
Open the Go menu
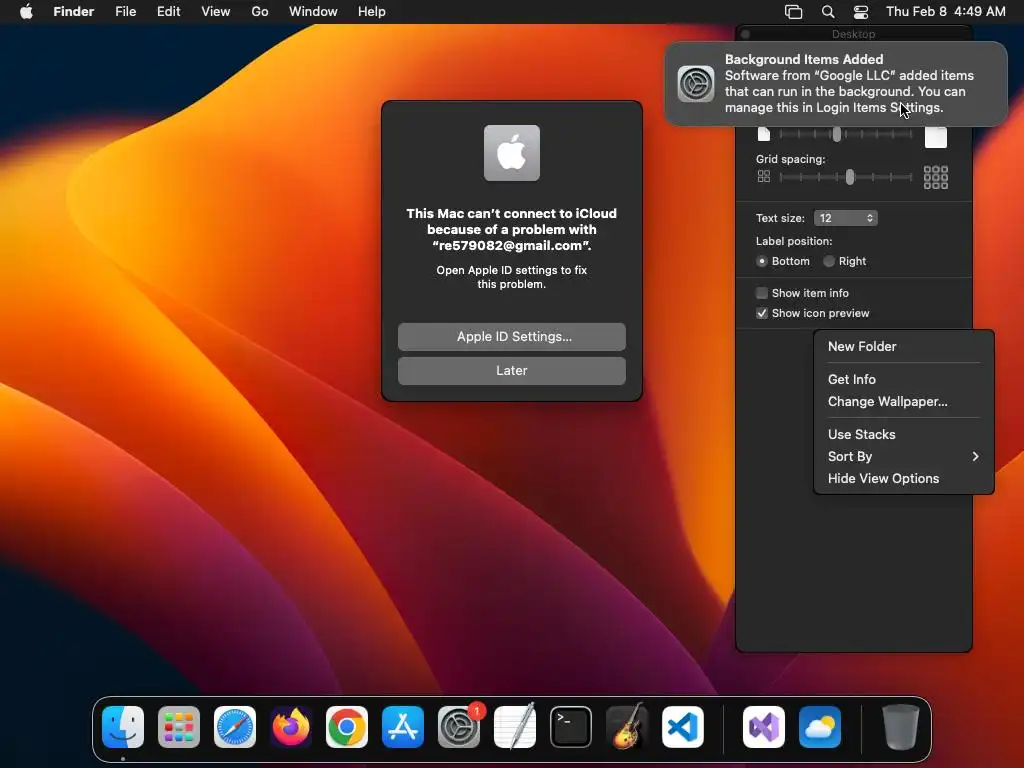(260, 12)
